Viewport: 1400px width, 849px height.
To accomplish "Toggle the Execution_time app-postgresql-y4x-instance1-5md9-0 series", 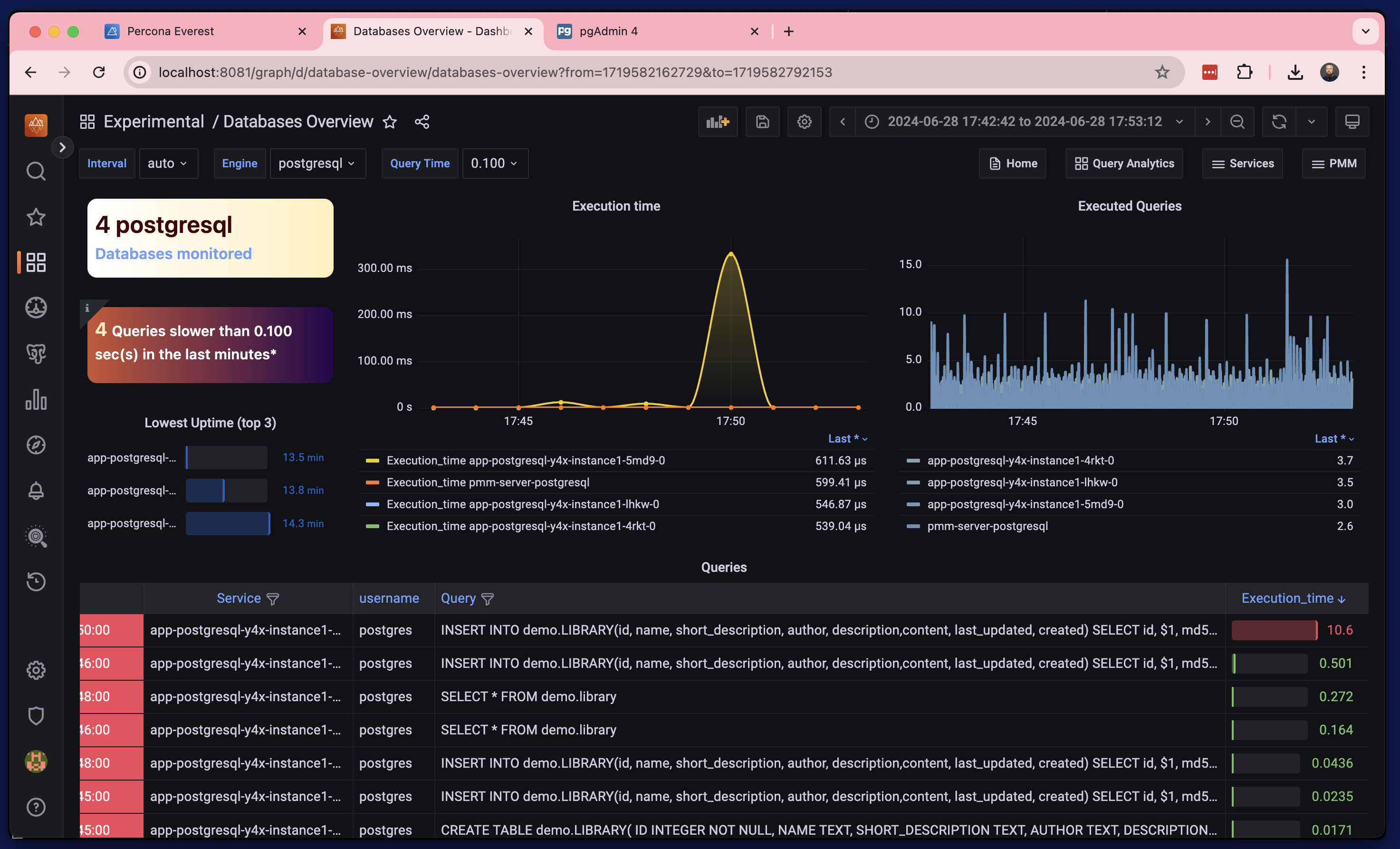I will pos(526,461).
